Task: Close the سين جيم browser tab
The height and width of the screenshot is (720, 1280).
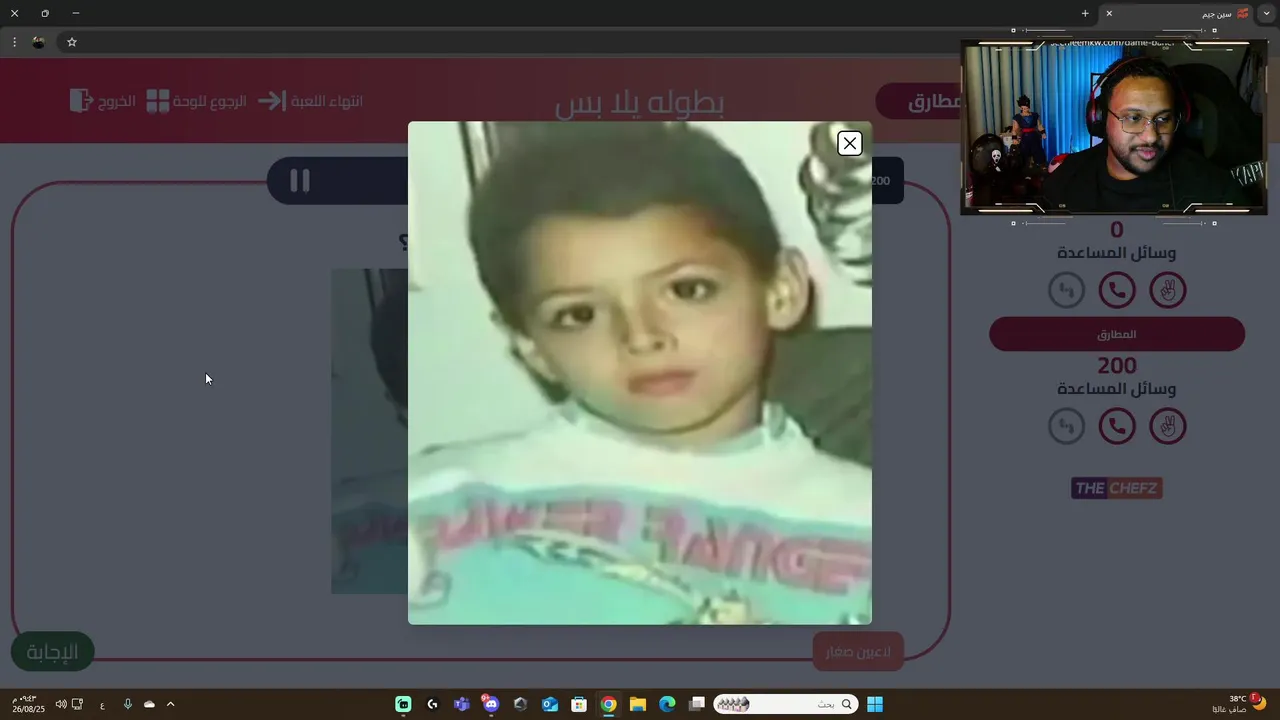Action: click(x=1108, y=13)
